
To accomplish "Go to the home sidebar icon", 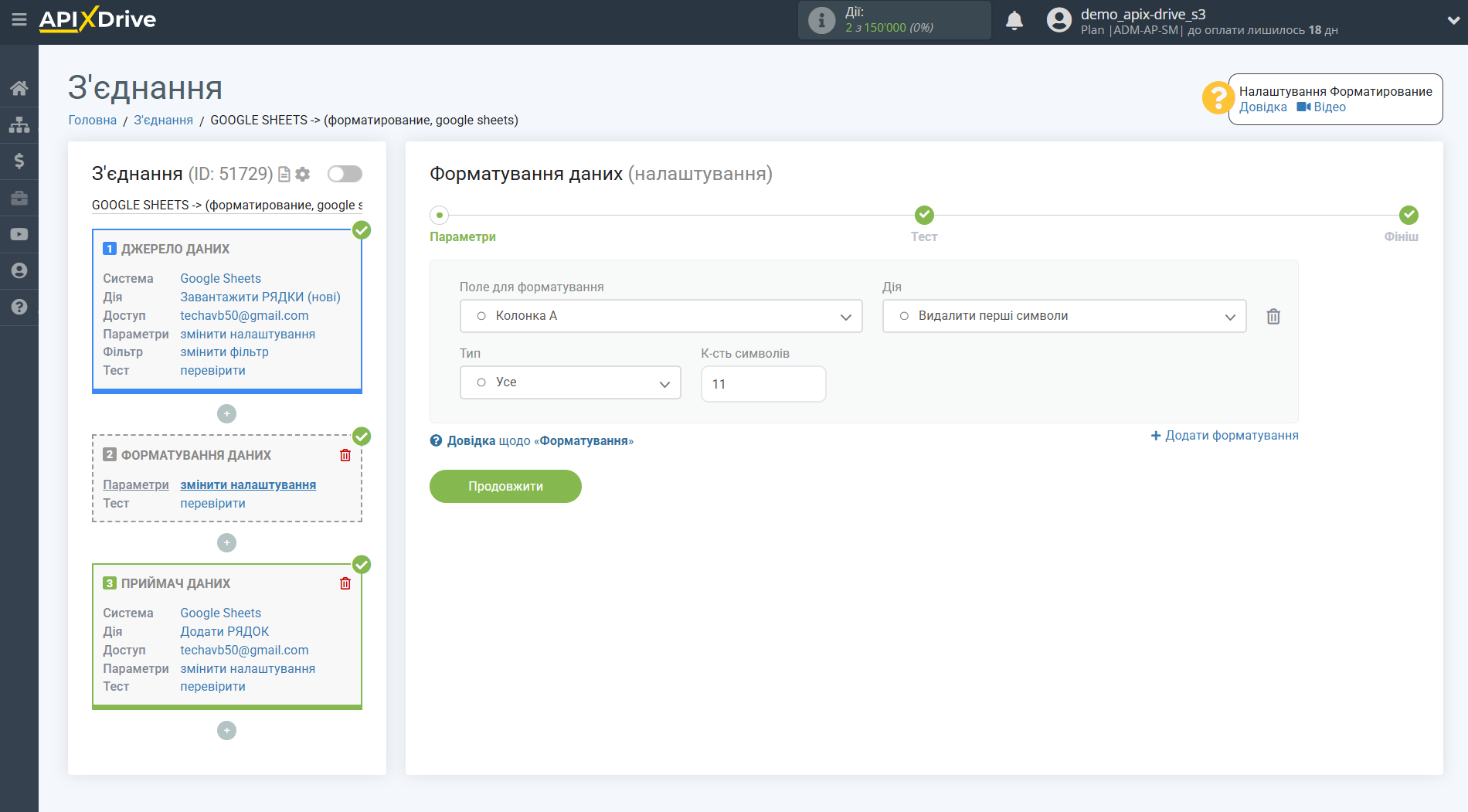I will click(x=19, y=88).
